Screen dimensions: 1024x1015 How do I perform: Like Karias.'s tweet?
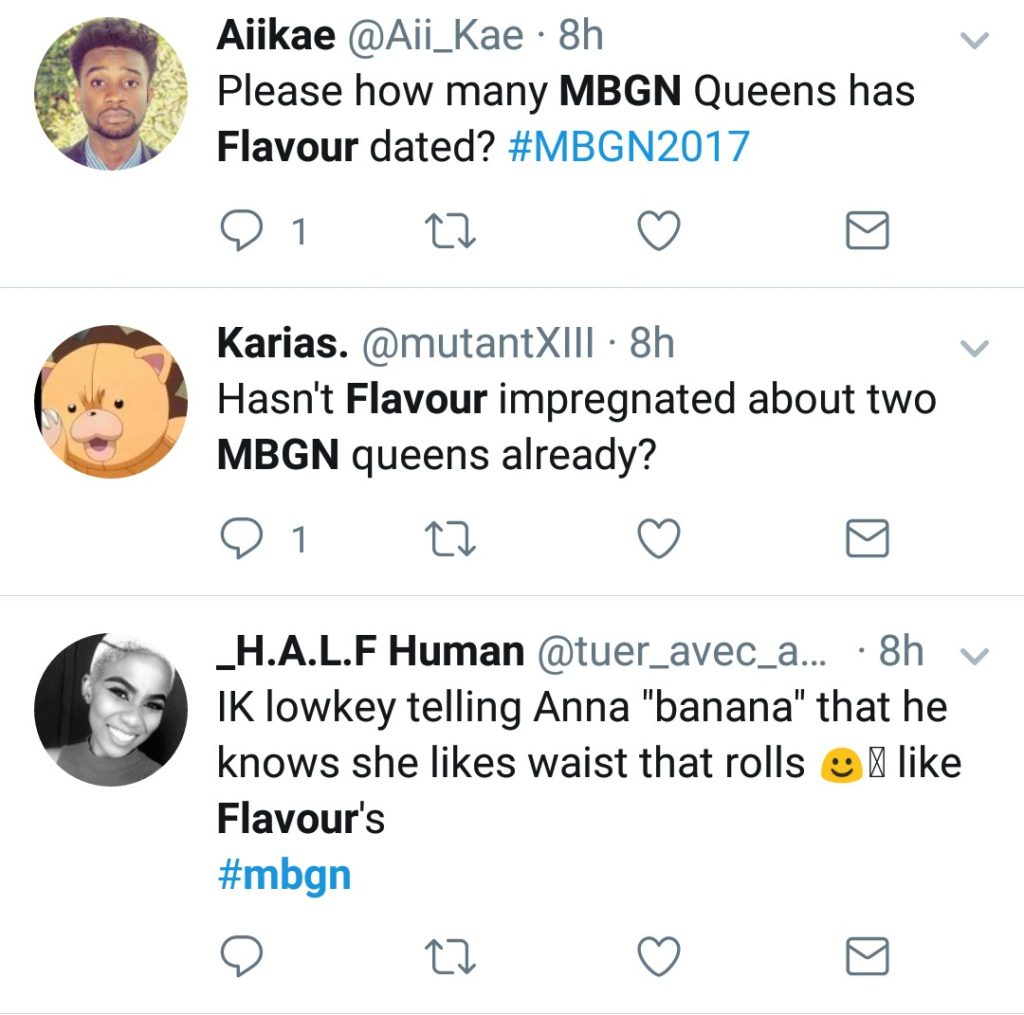659,540
